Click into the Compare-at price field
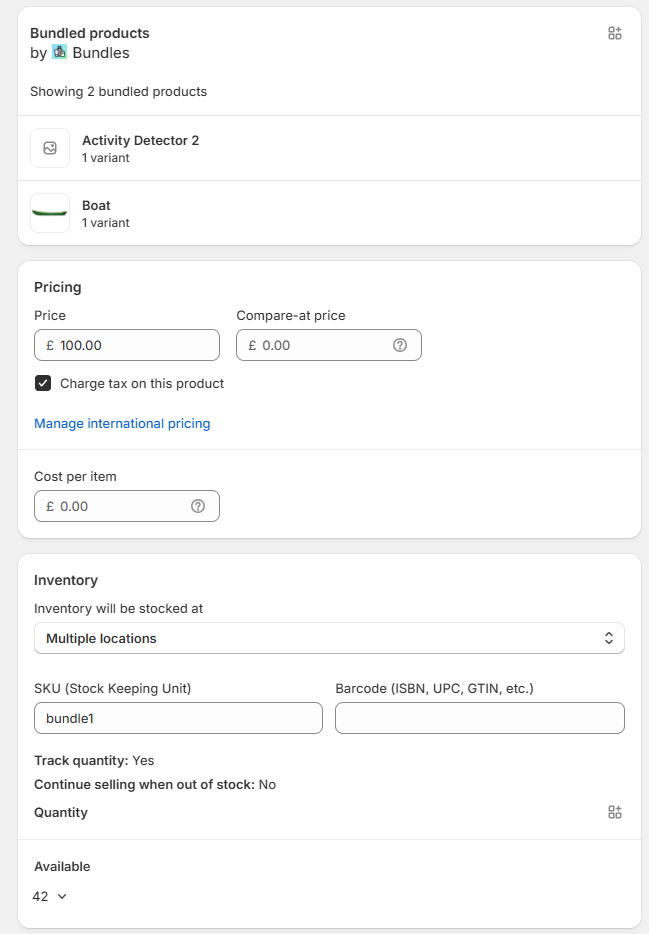Screen dimensions: 649x934 (329, 345)
